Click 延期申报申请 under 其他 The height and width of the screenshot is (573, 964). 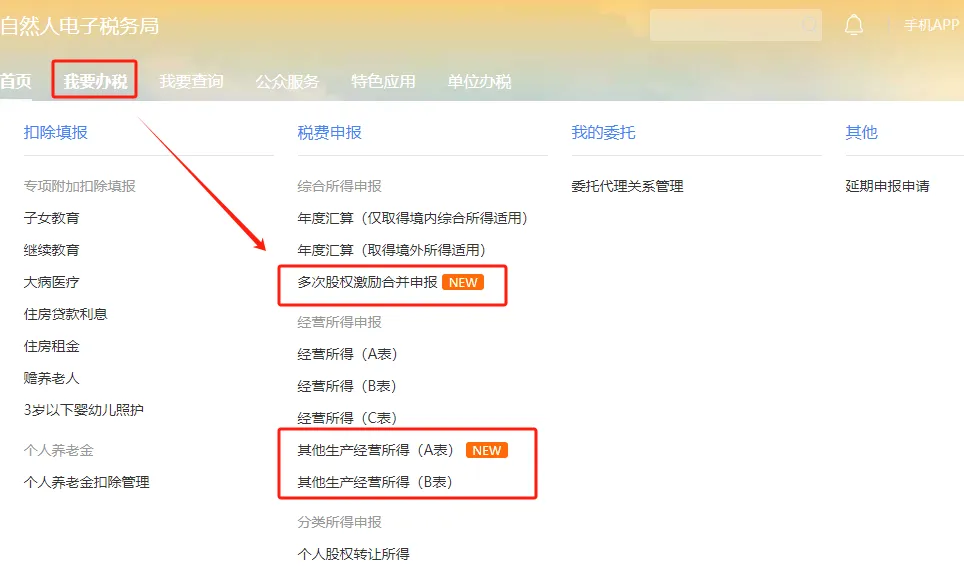(x=887, y=186)
